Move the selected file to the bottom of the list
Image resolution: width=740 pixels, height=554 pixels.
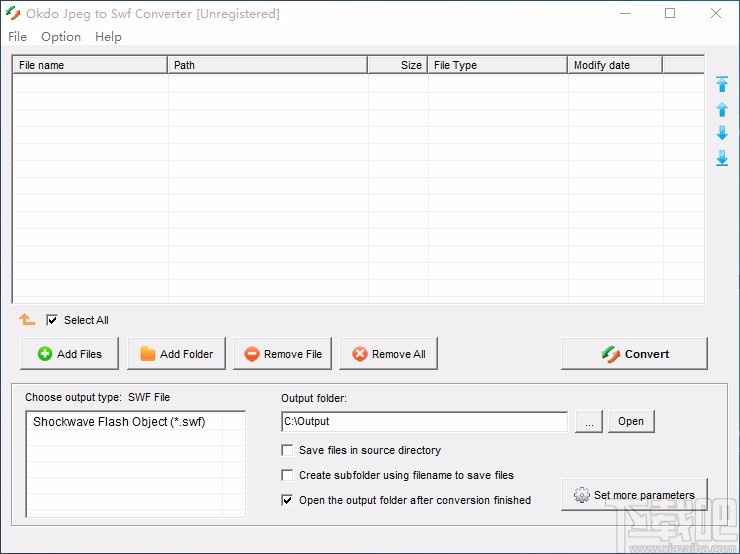(722, 158)
